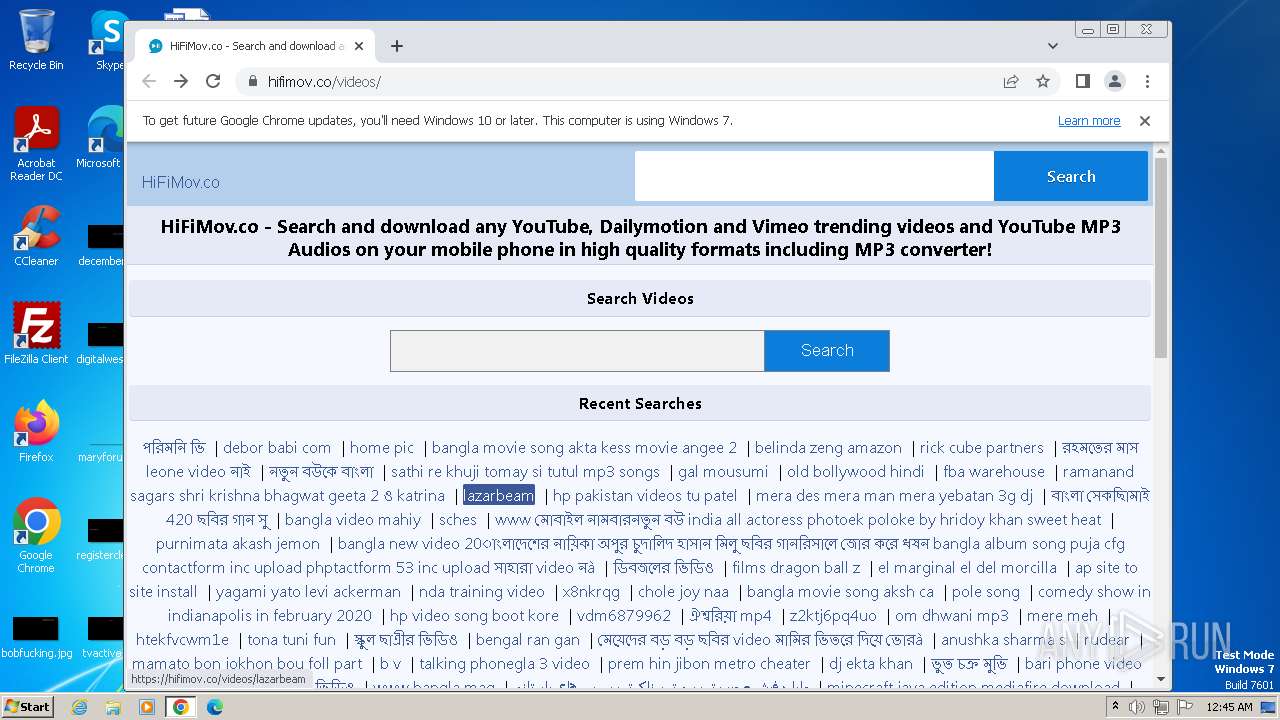Open File Explorer from the taskbar
Viewport: 1280px width, 720px height.
(x=113, y=707)
